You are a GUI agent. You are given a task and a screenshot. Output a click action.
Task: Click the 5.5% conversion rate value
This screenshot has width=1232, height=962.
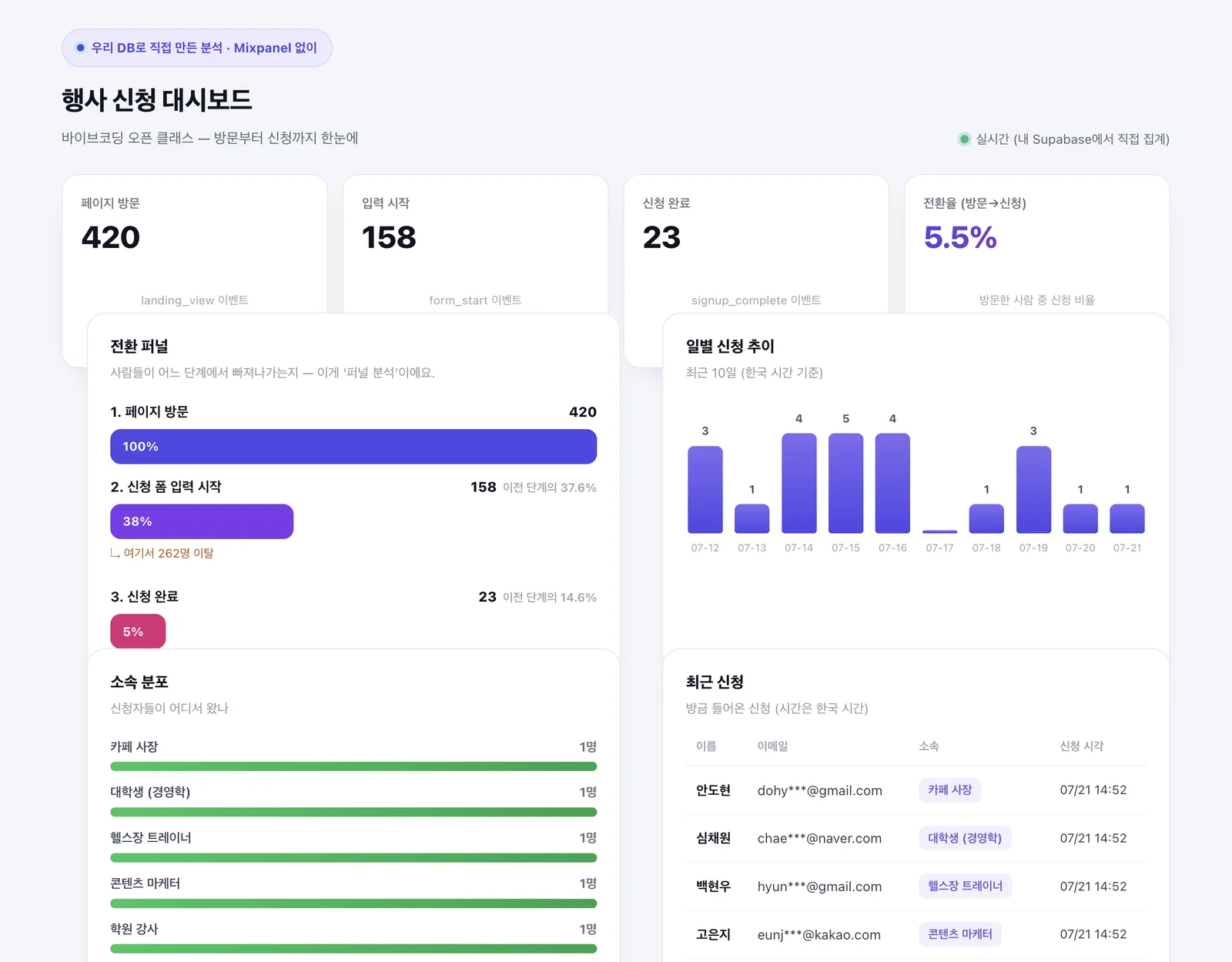click(960, 237)
